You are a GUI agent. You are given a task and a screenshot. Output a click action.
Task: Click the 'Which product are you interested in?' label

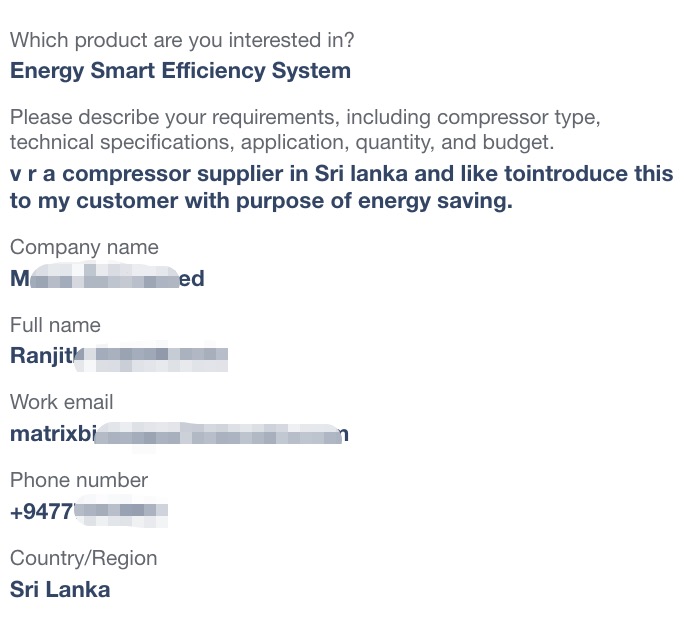pos(182,41)
